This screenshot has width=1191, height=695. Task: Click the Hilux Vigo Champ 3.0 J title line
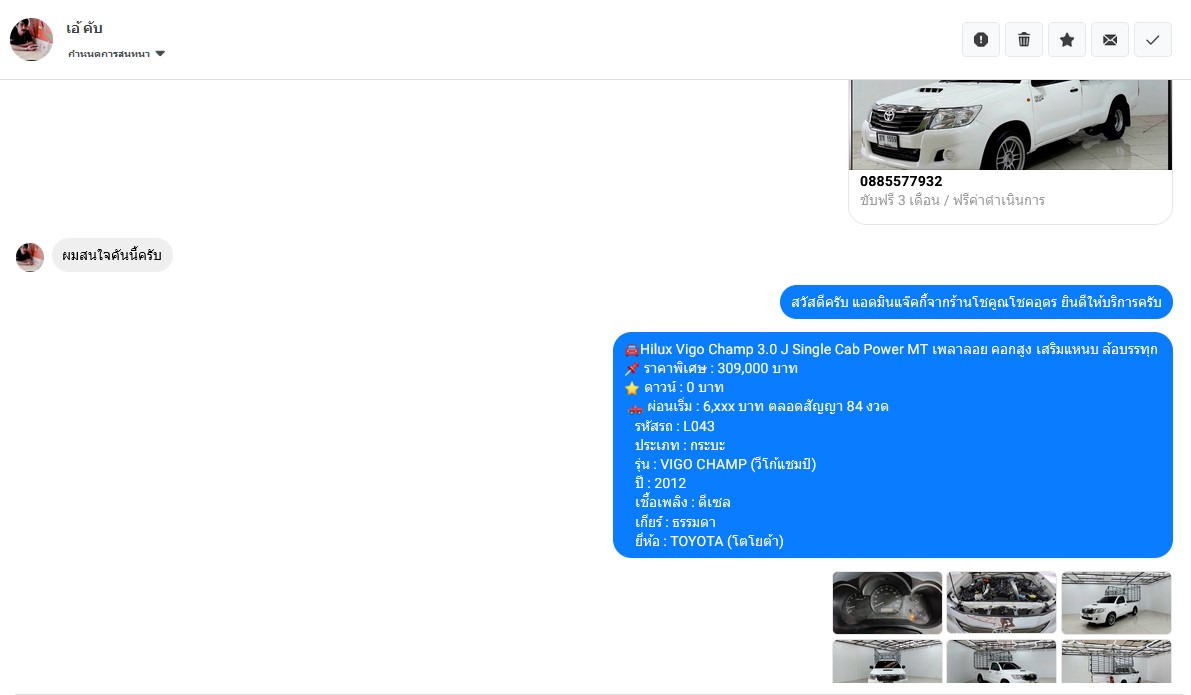click(x=891, y=349)
